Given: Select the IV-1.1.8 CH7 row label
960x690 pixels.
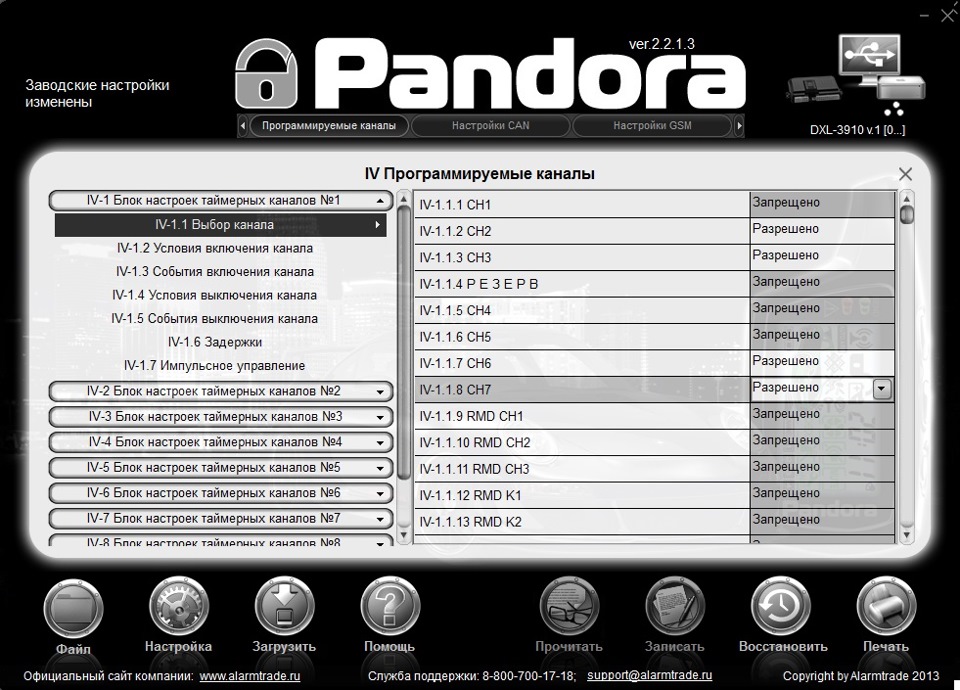Looking at the screenshot, I should [x=455, y=390].
